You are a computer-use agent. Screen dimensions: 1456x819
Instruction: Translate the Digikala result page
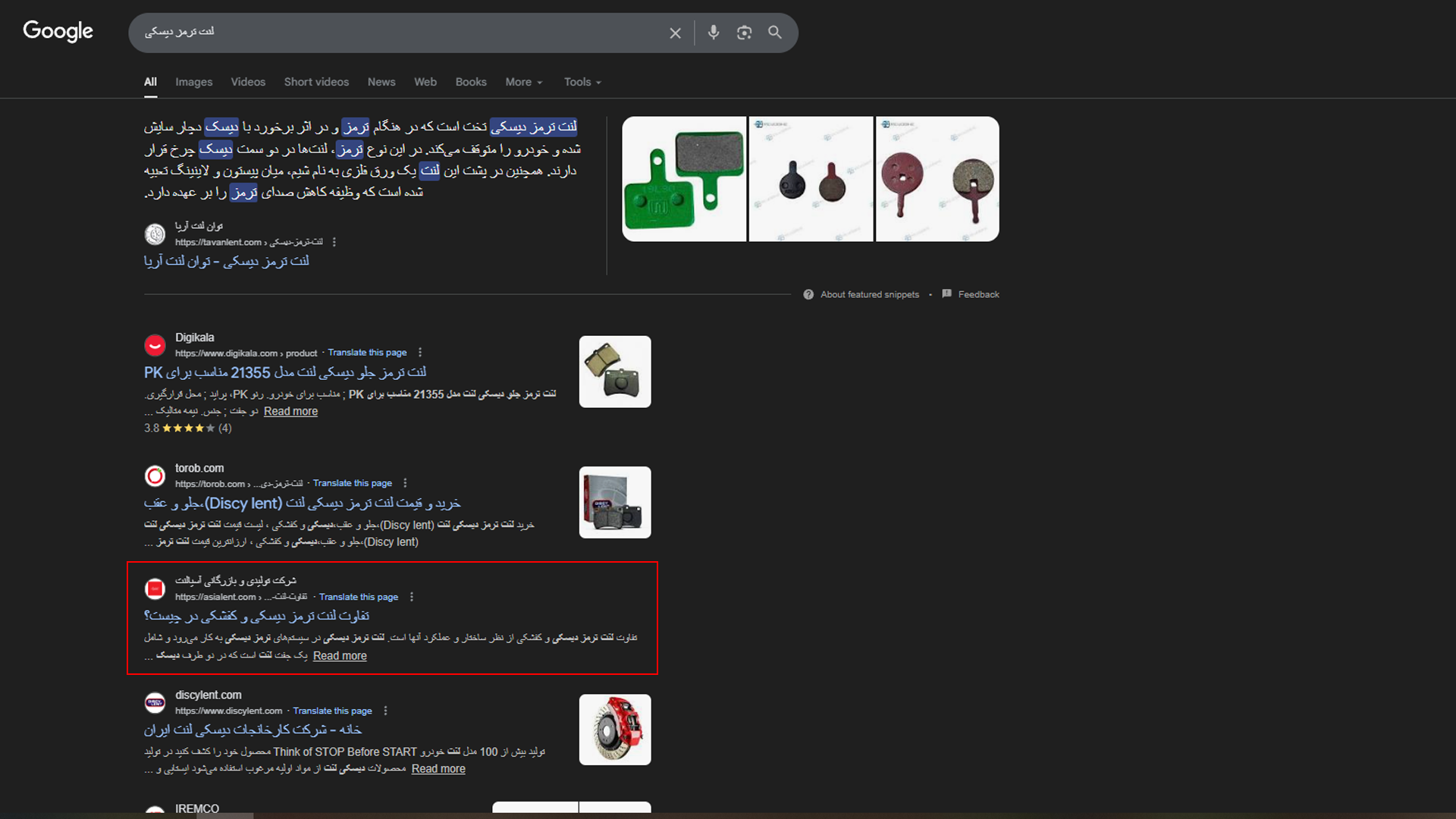pyautogui.click(x=367, y=353)
